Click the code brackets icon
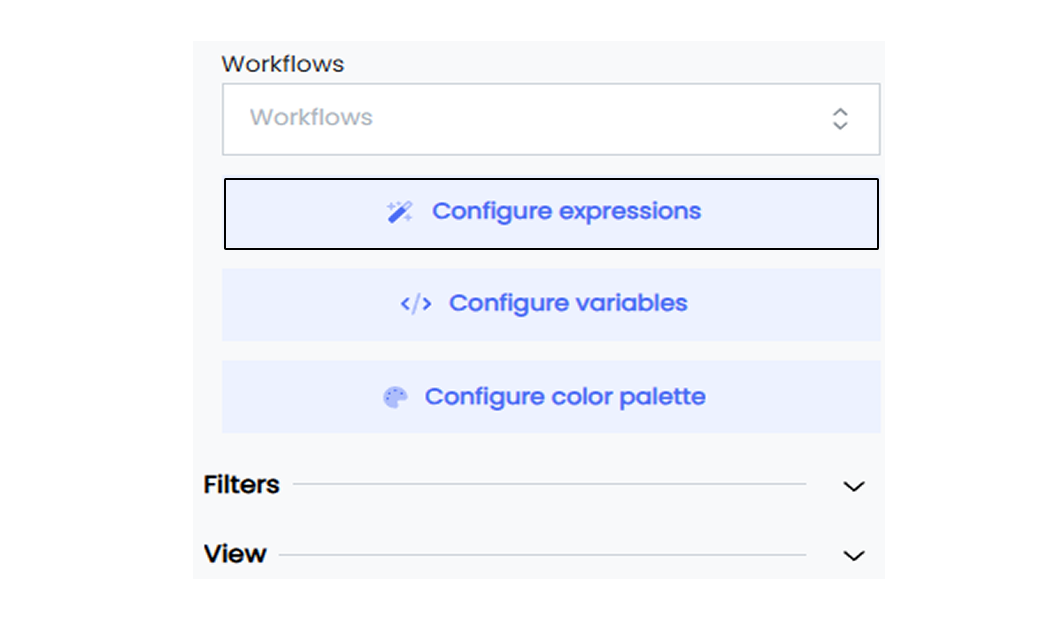The width and height of the screenshot is (1040, 620). click(x=416, y=304)
